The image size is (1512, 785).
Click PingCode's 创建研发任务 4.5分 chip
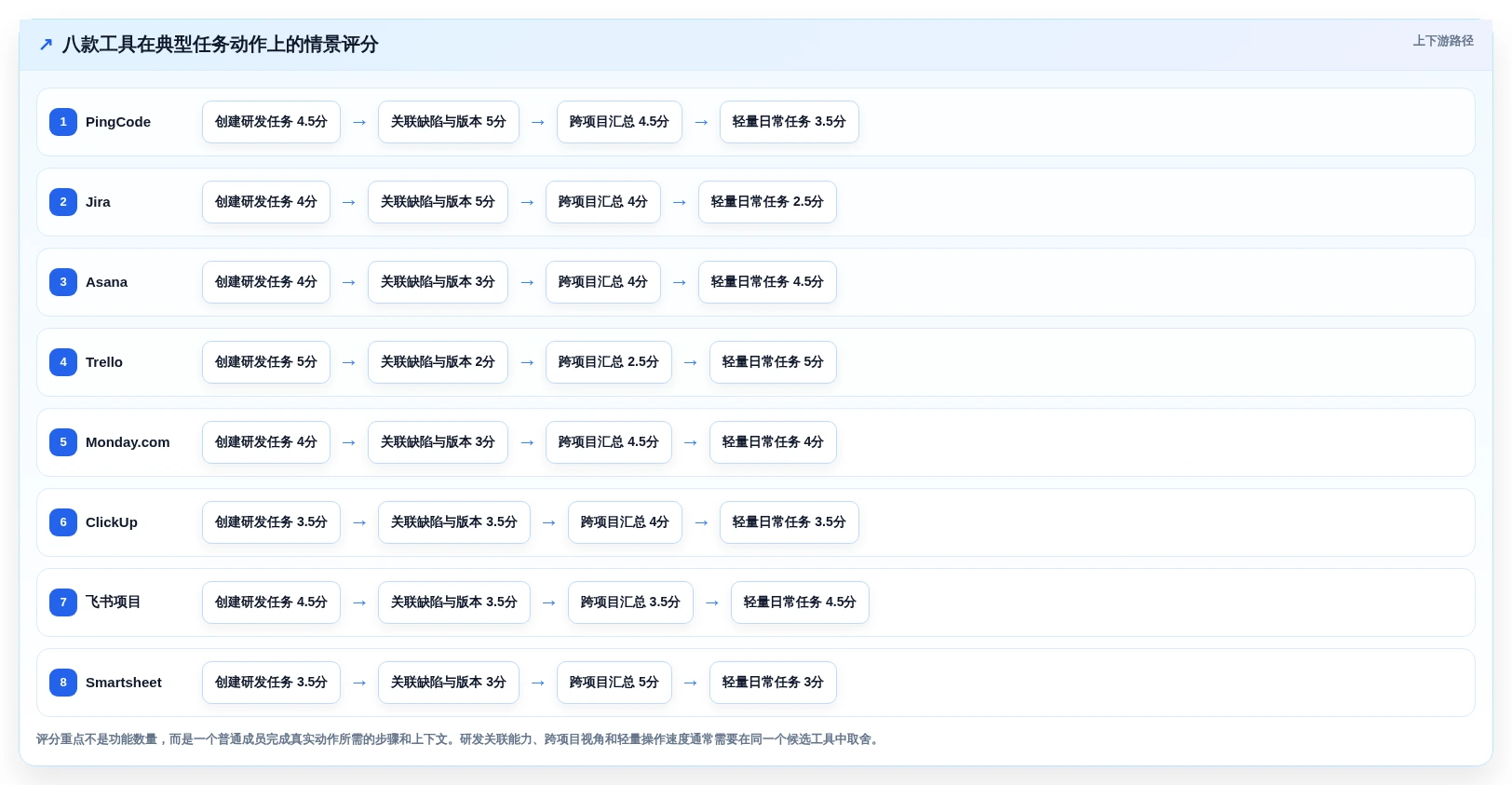(271, 122)
